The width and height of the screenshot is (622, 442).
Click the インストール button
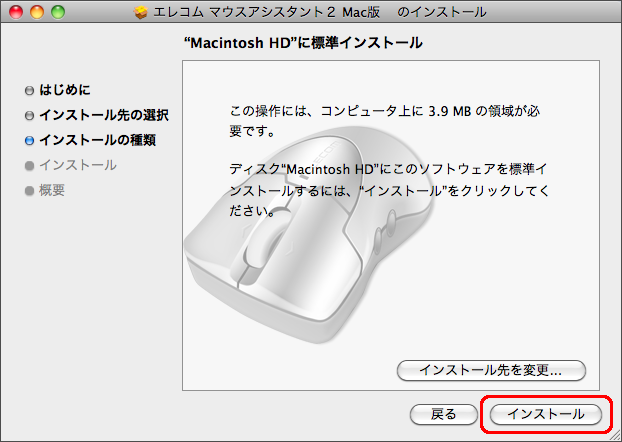545,414
